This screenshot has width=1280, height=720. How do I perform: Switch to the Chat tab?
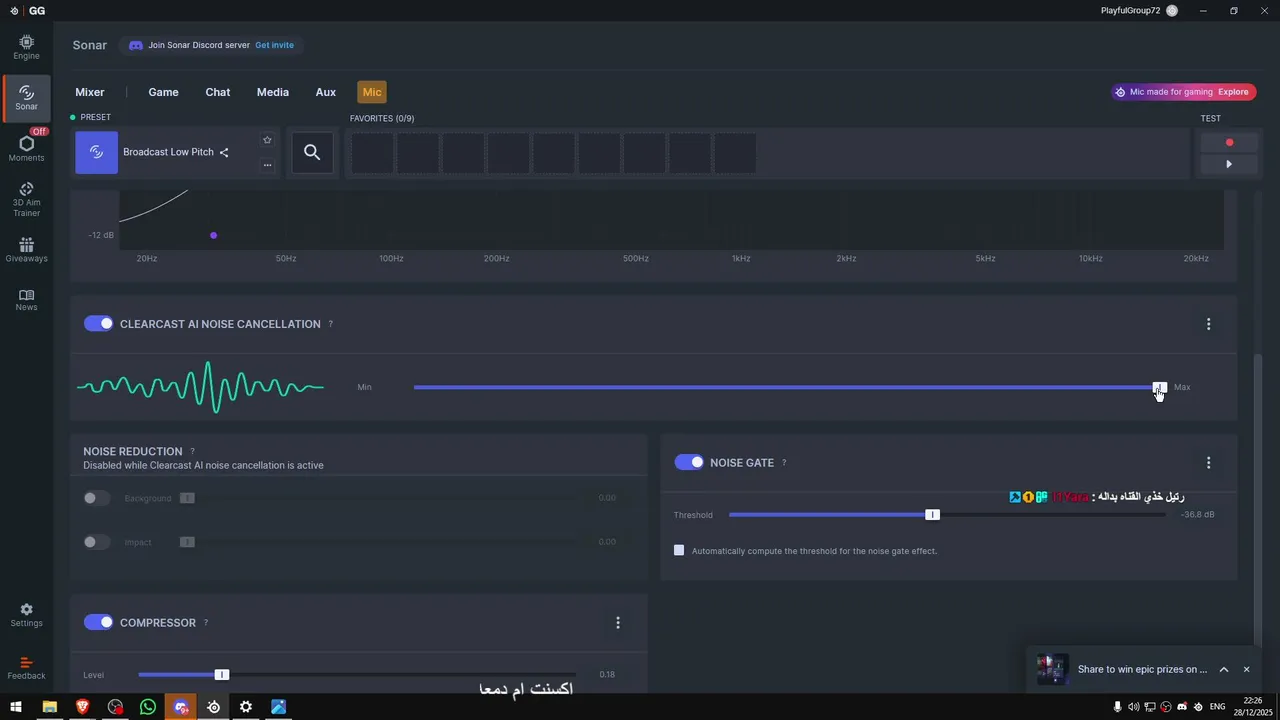pyautogui.click(x=218, y=92)
